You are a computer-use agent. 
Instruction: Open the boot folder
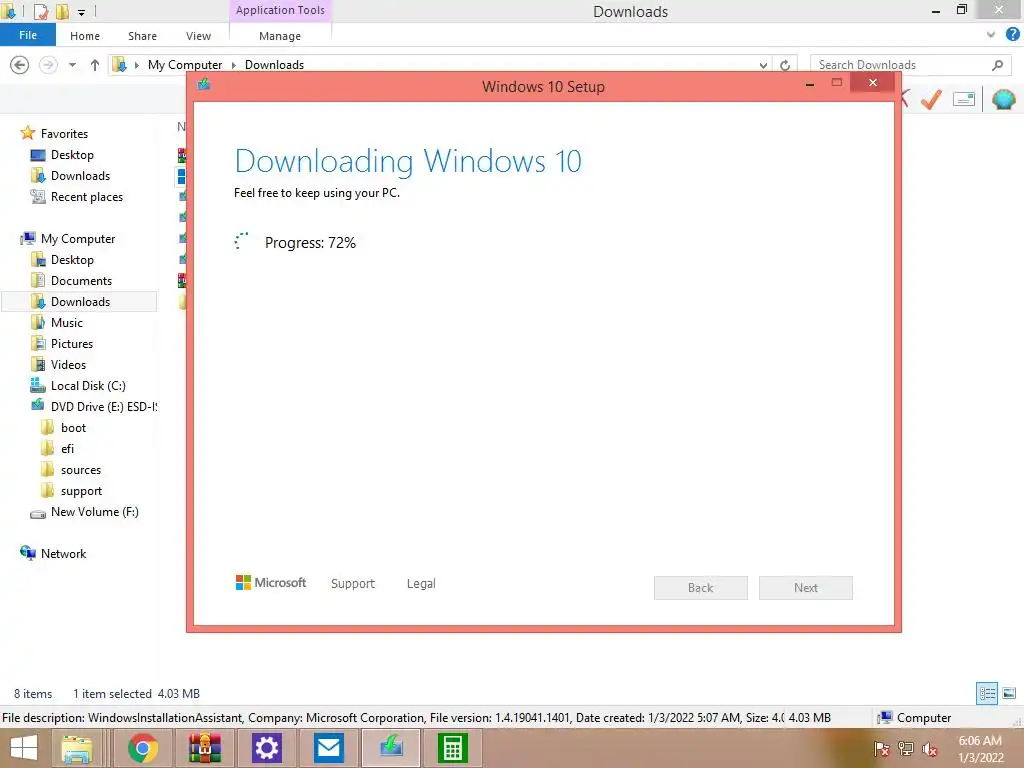coord(73,428)
